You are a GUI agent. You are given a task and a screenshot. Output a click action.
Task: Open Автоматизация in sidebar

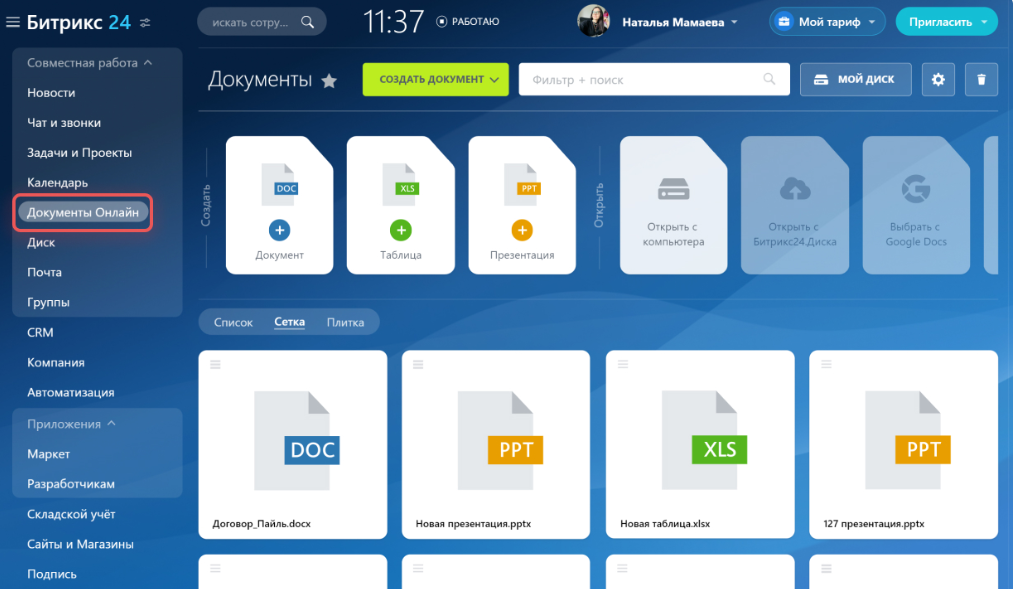(70, 393)
